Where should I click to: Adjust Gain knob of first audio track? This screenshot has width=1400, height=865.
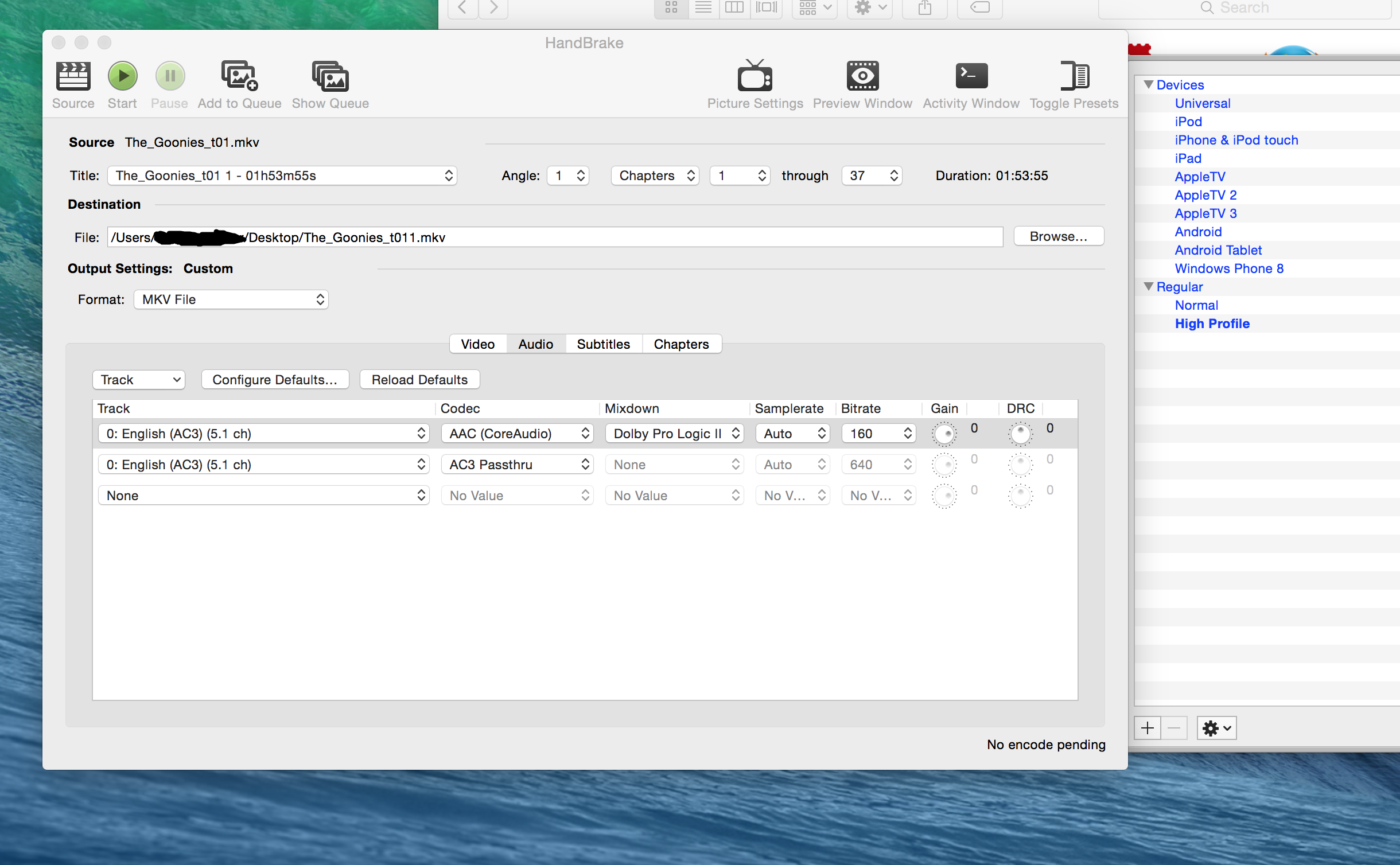pos(944,434)
